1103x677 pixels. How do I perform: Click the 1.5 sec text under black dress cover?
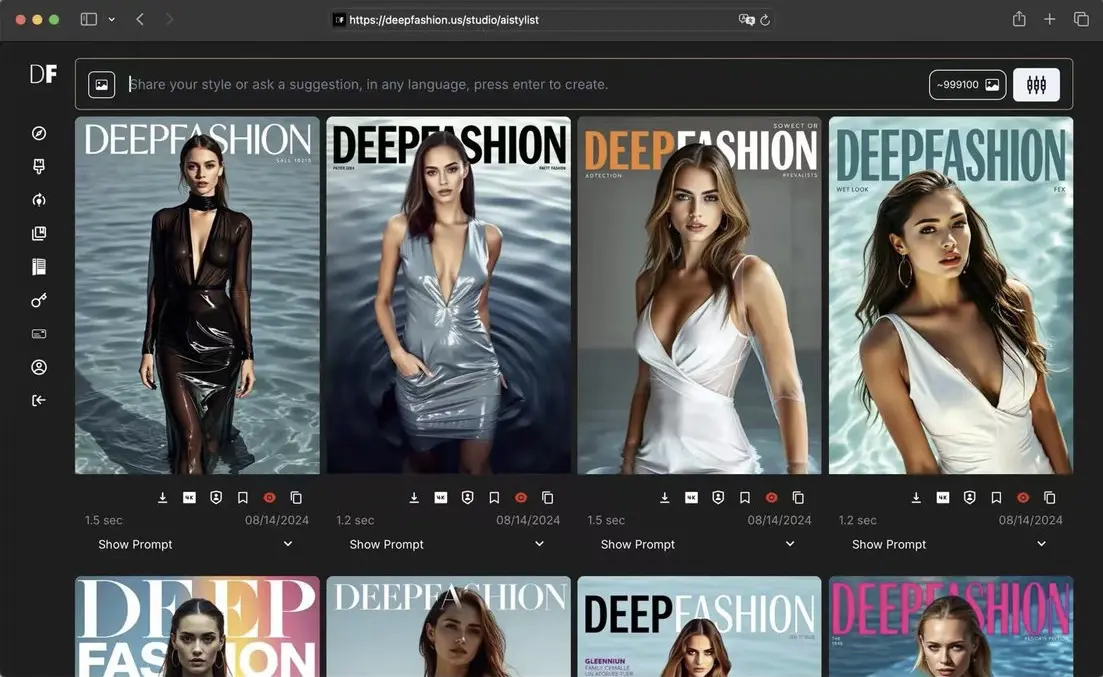[x=103, y=520]
